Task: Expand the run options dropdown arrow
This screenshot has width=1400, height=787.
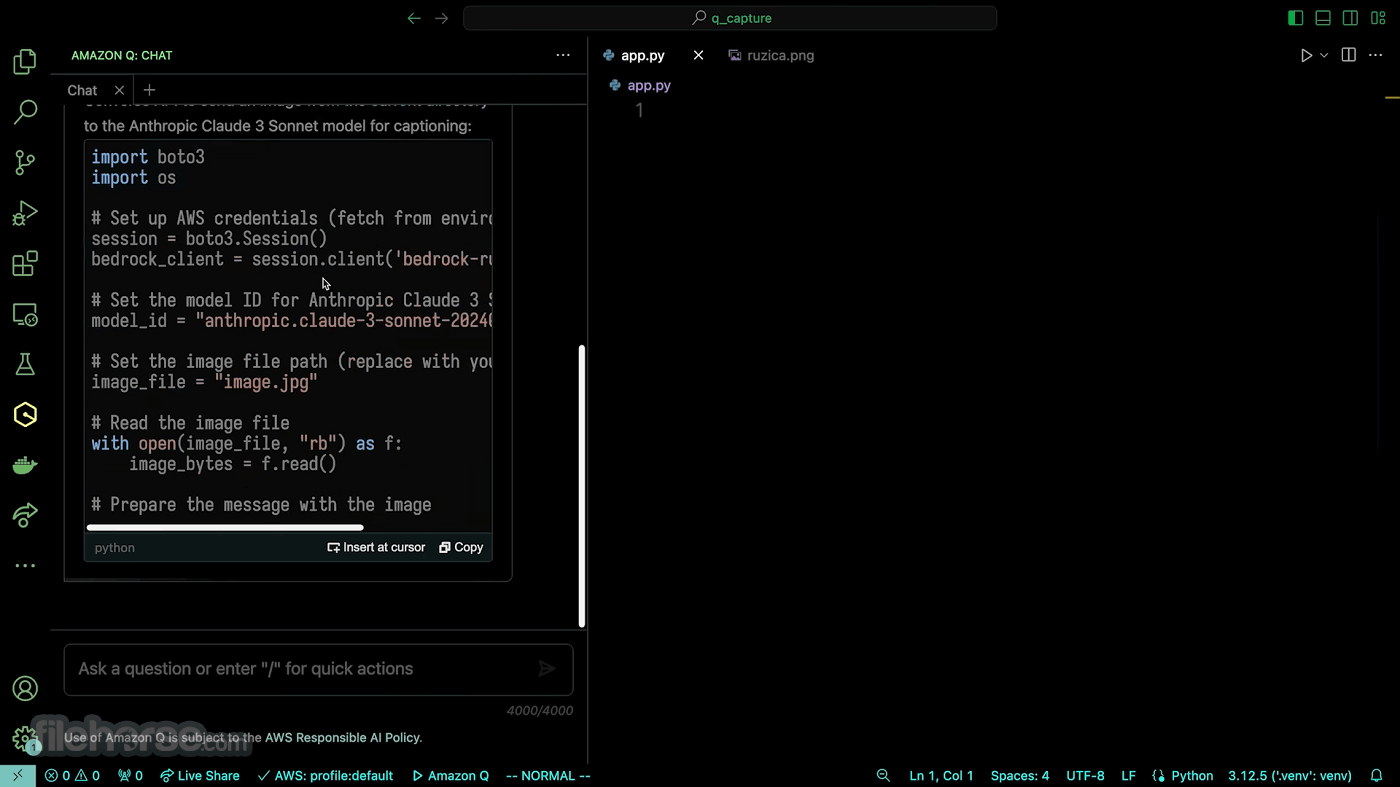Action: click(1324, 55)
